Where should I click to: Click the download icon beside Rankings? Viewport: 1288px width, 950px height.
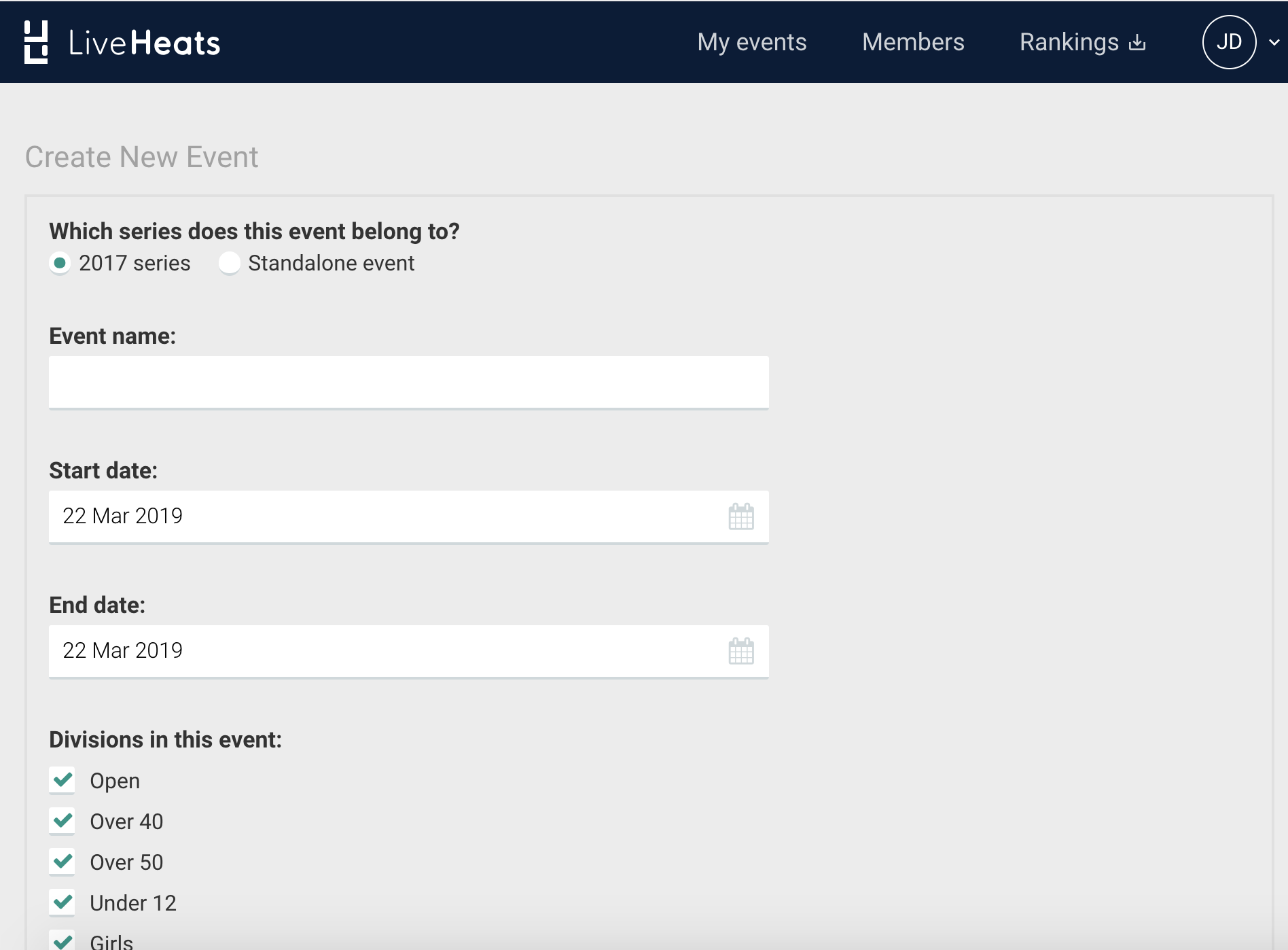[1138, 42]
